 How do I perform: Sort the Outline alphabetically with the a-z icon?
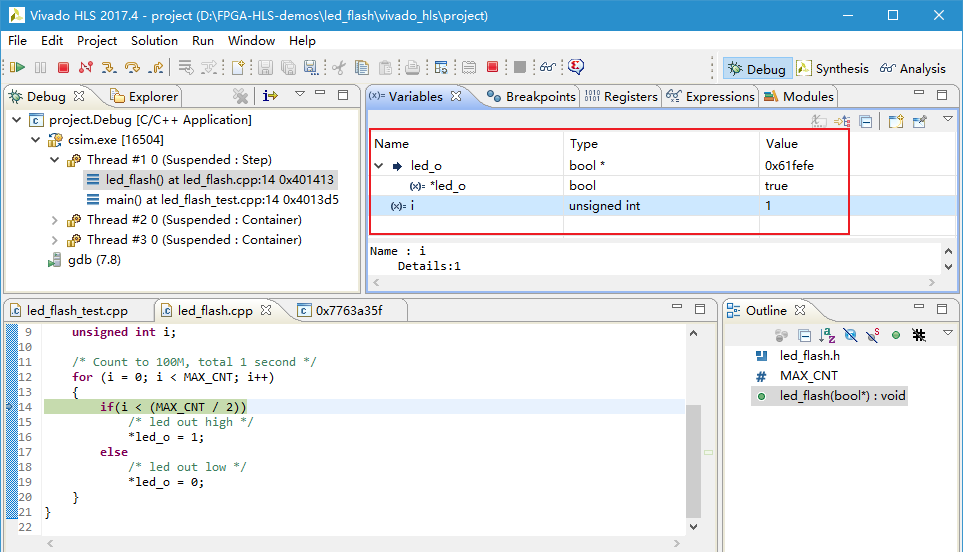pyautogui.click(x=827, y=335)
